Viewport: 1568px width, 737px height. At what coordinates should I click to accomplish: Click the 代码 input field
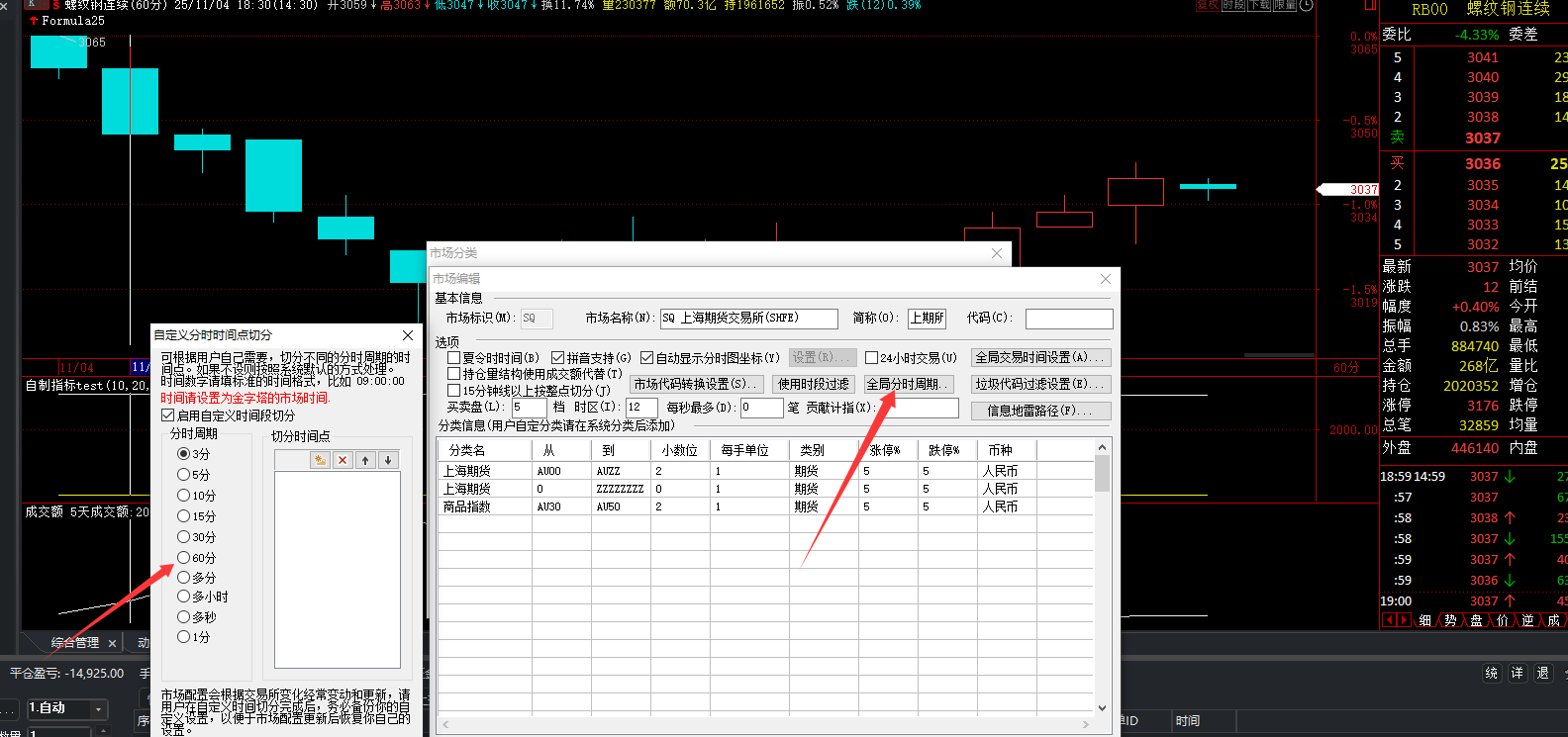tap(1069, 319)
